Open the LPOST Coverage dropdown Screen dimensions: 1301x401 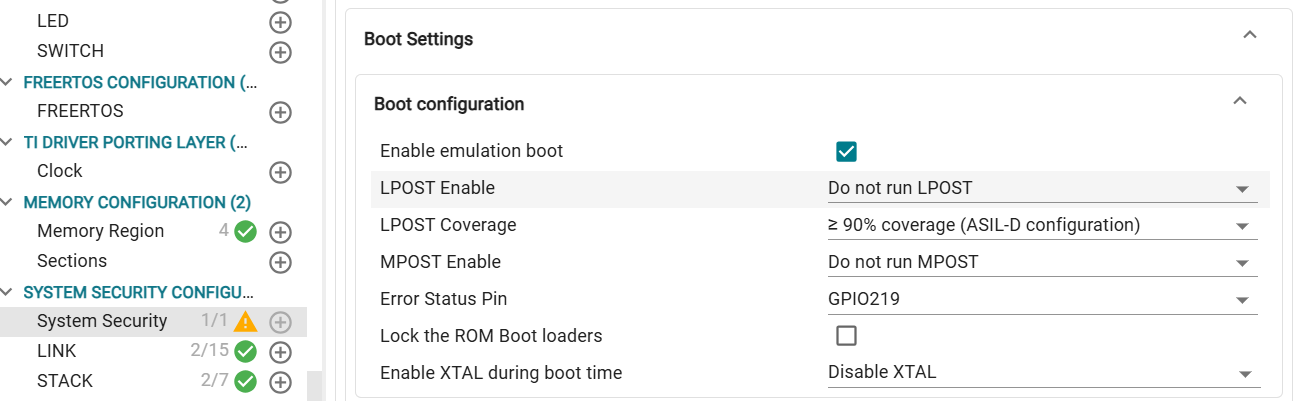tap(1042, 225)
